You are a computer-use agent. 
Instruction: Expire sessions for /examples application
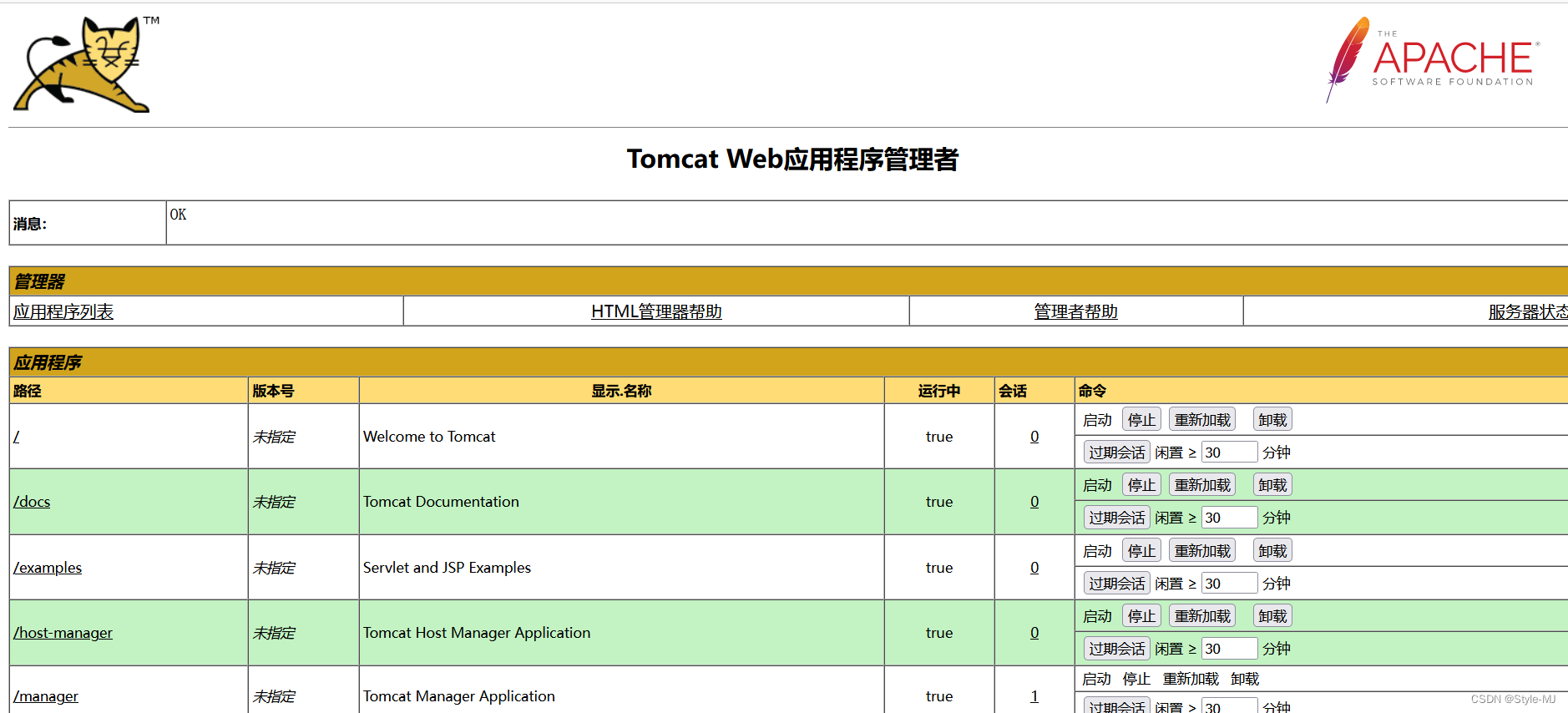1117,584
